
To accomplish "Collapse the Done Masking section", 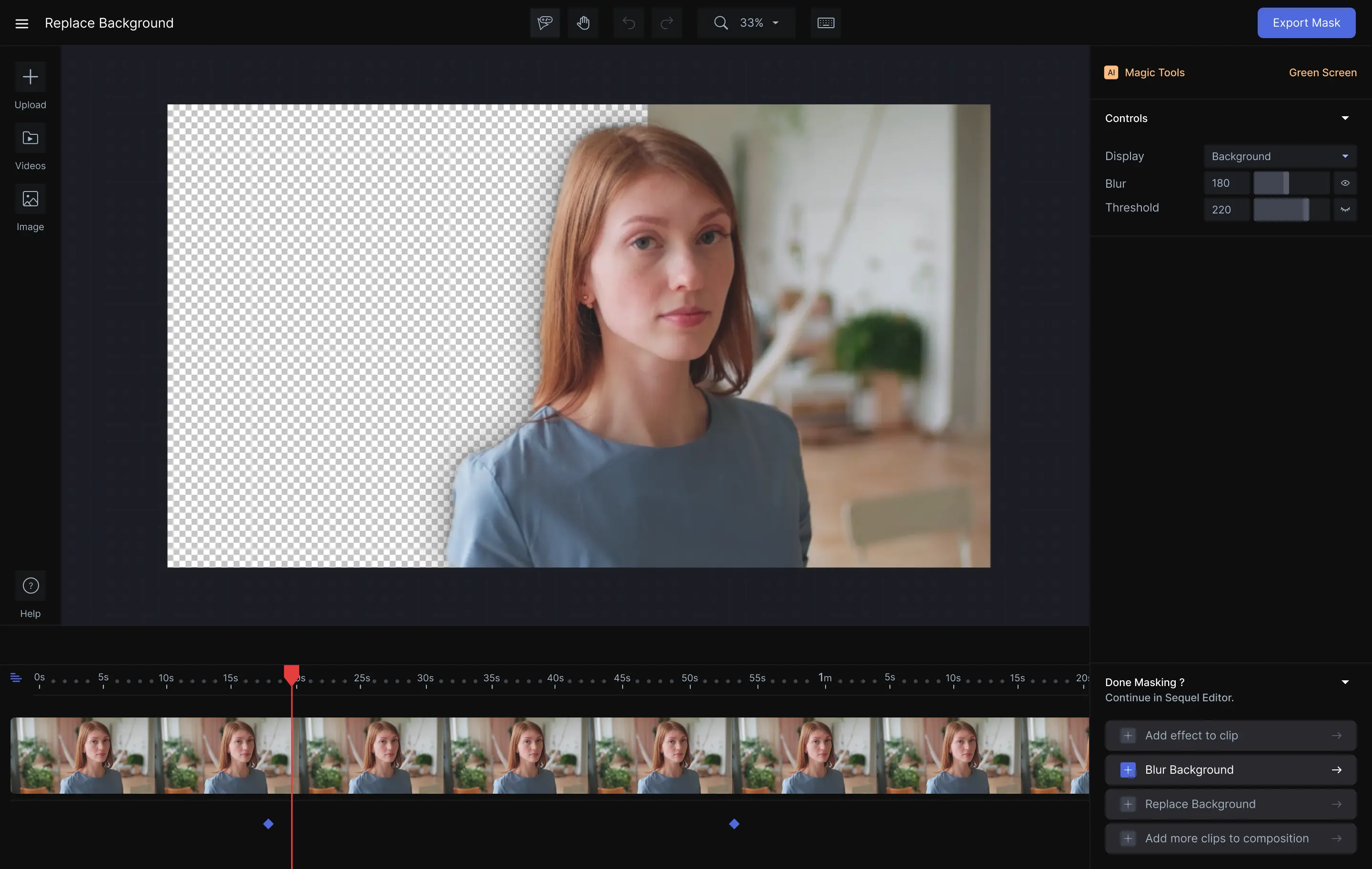I will tap(1345, 683).
